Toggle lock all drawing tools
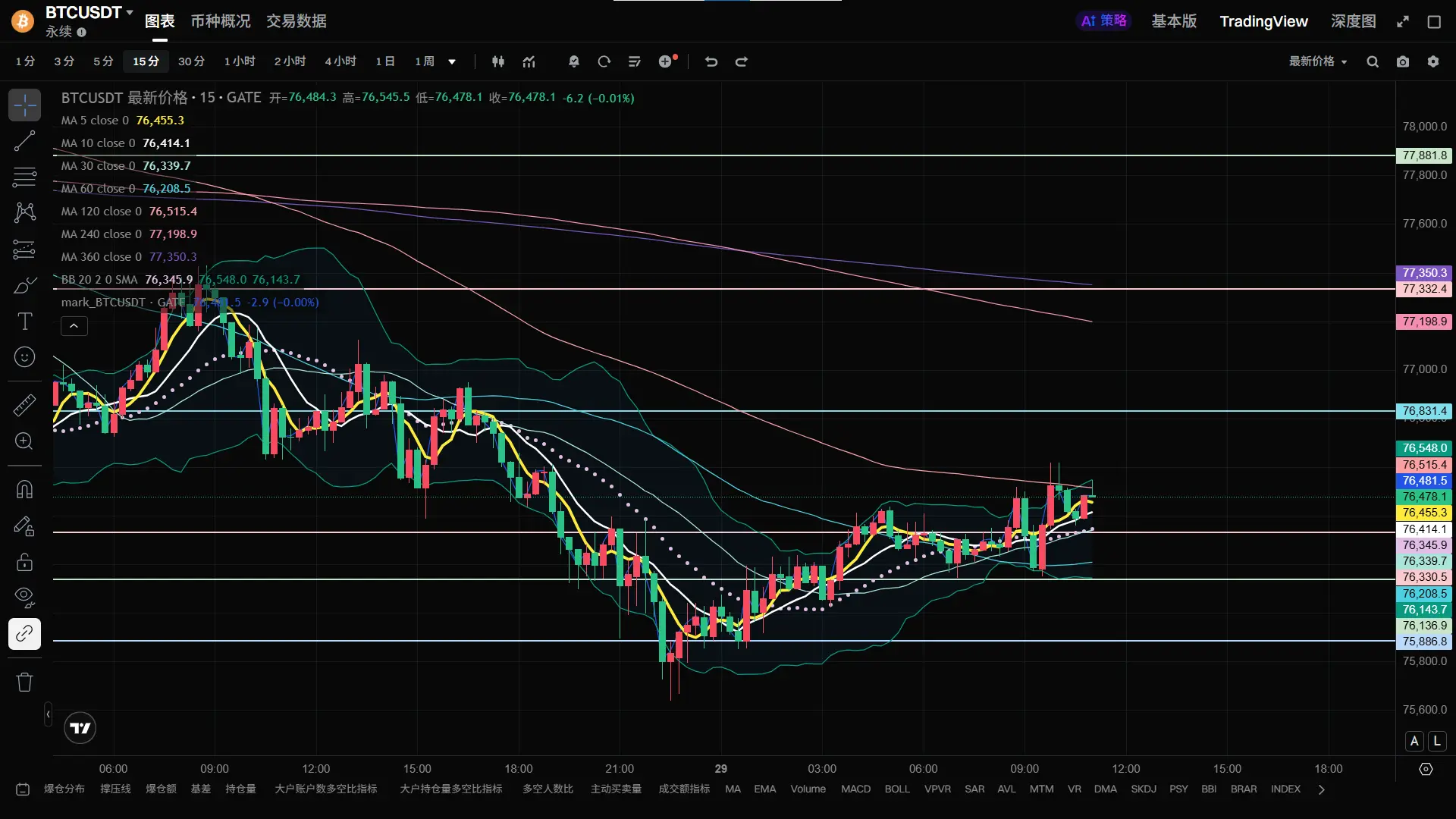Viewport: 1456px width, 819px height. 24,562
